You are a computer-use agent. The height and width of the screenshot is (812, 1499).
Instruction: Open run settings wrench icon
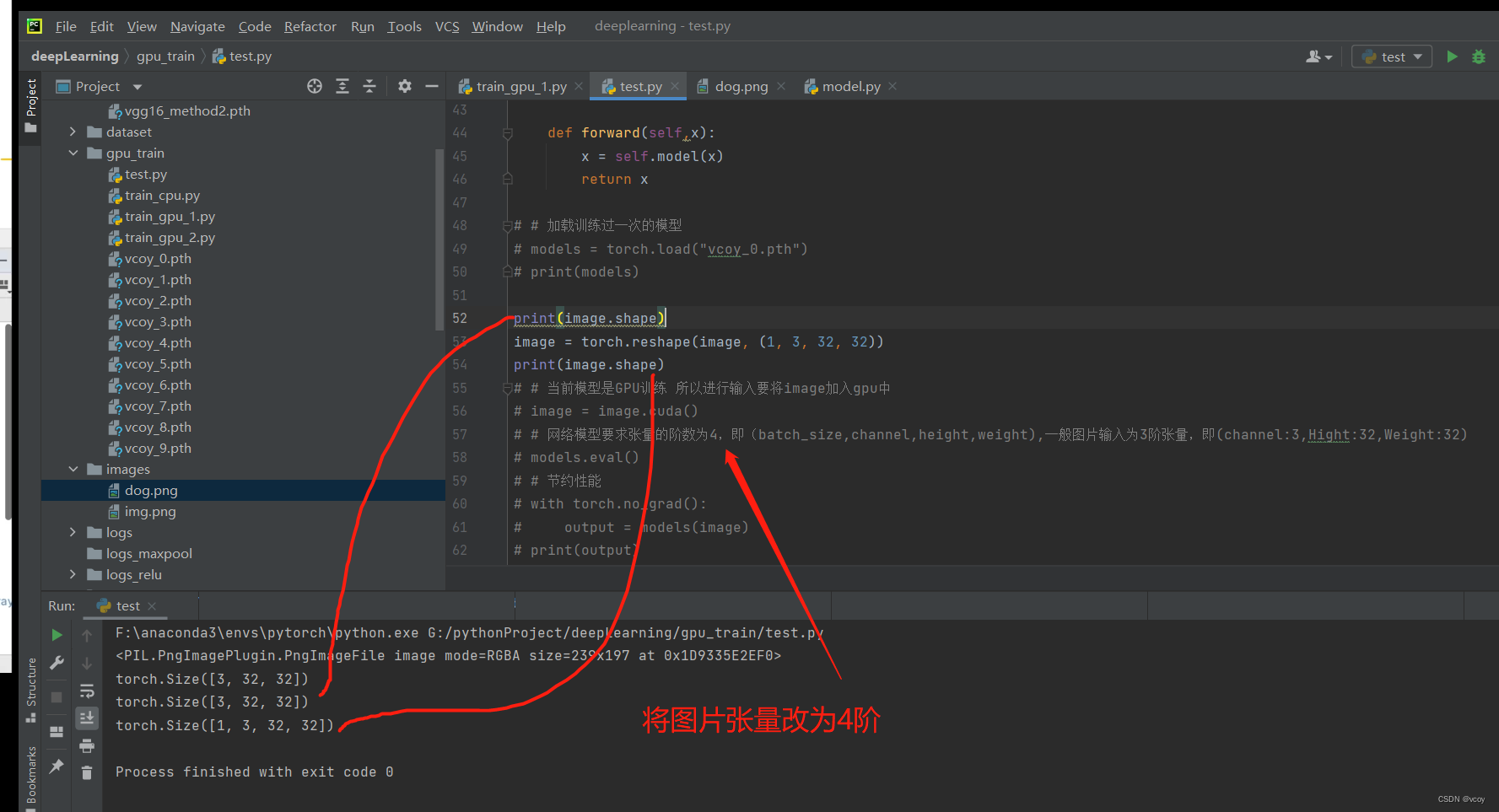tap(57, 663)
